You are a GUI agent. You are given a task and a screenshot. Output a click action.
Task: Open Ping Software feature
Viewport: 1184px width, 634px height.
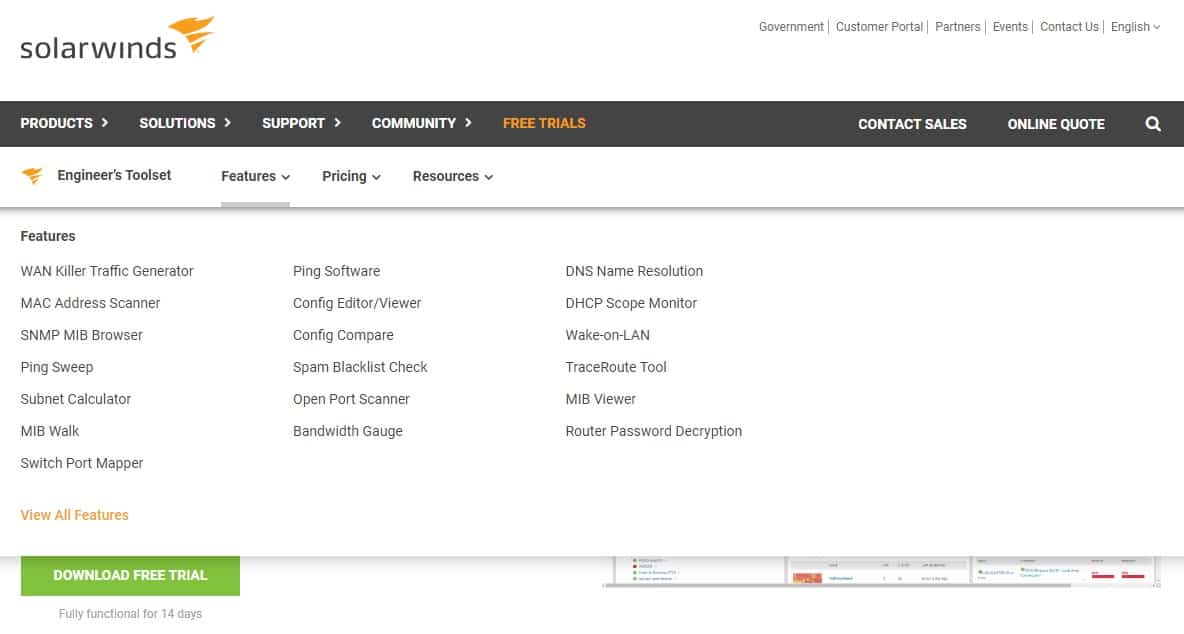coord(337,271)
